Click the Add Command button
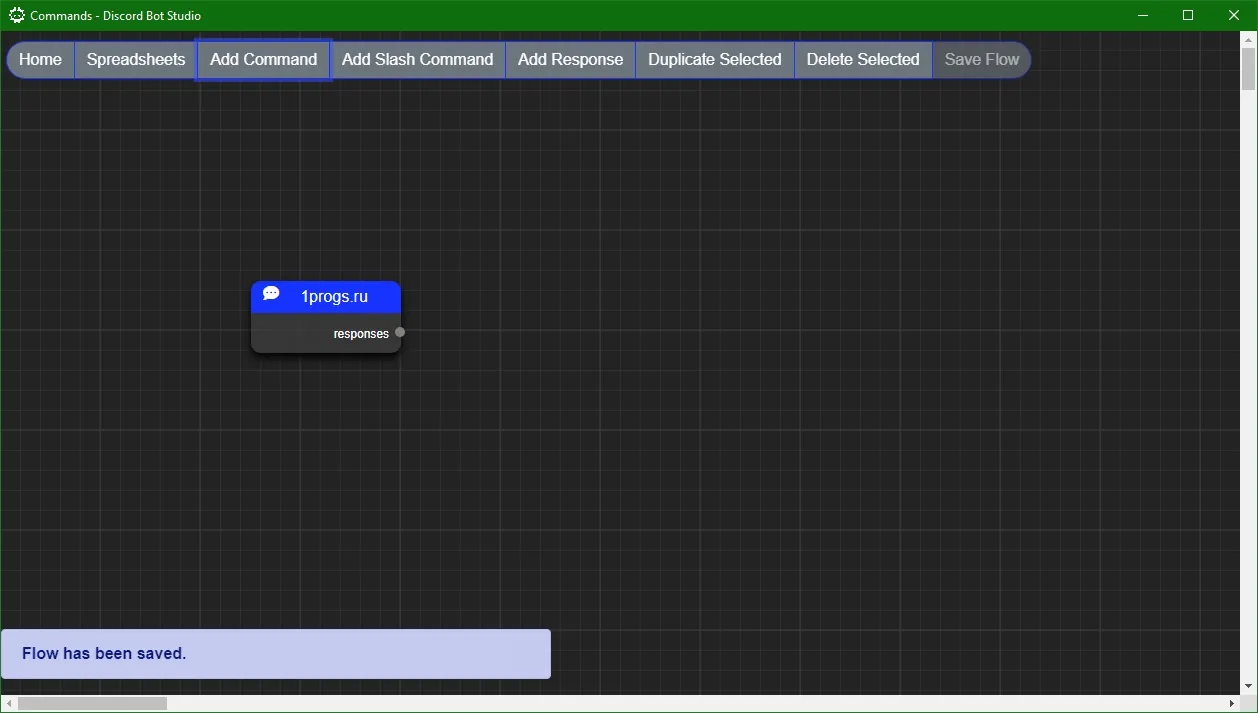1258x713 pixels. [263, 59]
